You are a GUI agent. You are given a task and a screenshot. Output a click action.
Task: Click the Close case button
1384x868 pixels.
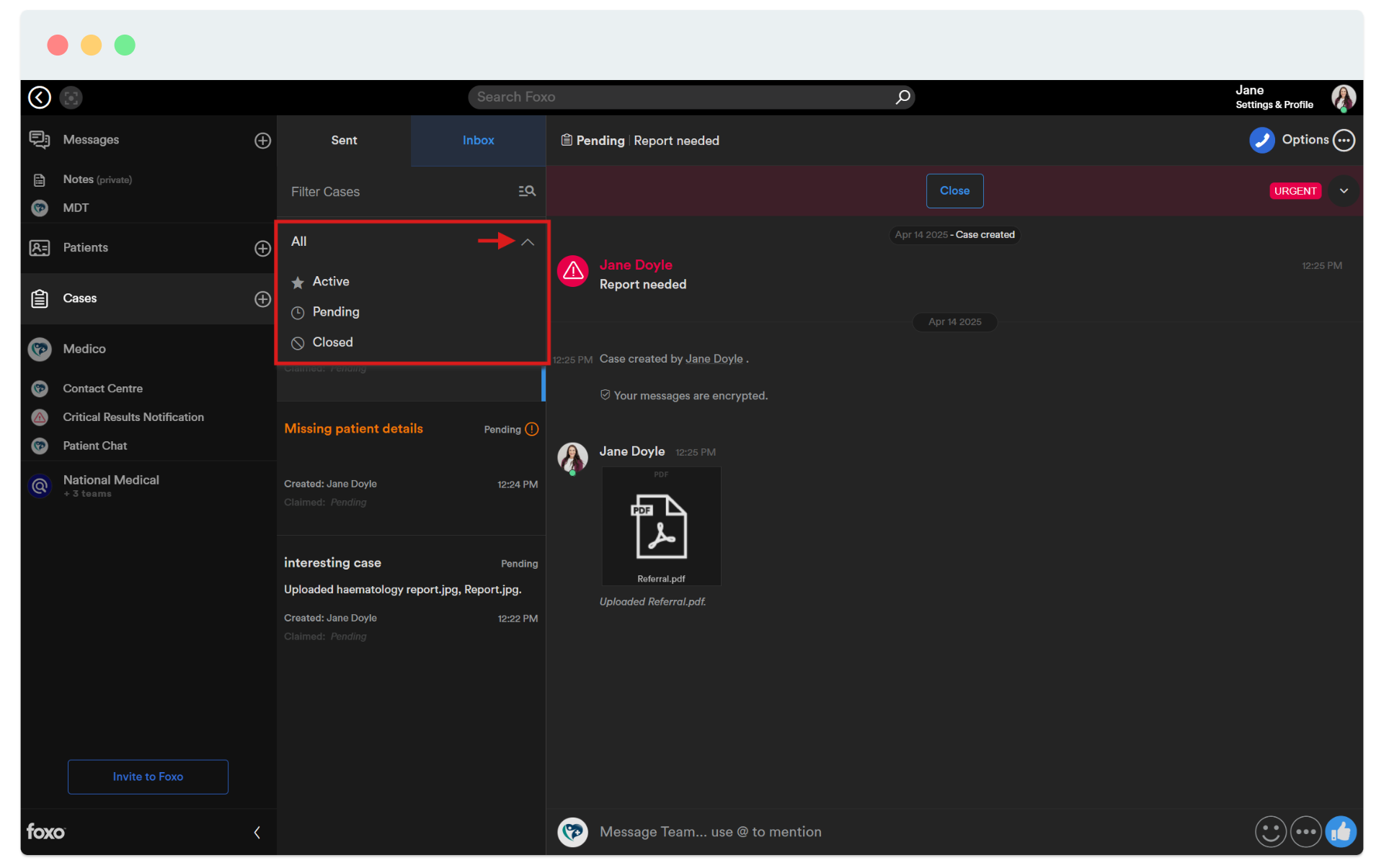954,191
